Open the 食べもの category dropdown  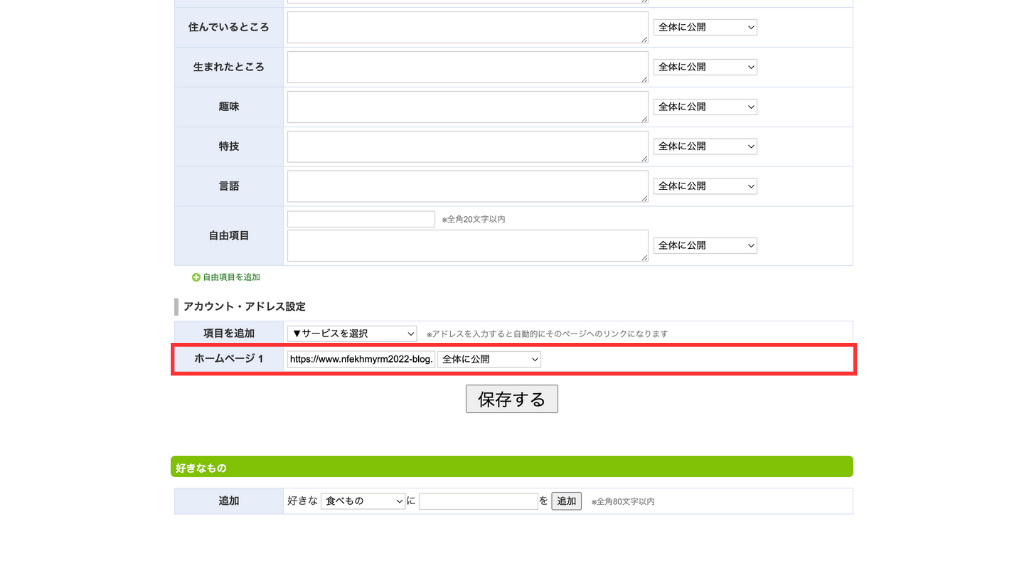click(363, 501)
